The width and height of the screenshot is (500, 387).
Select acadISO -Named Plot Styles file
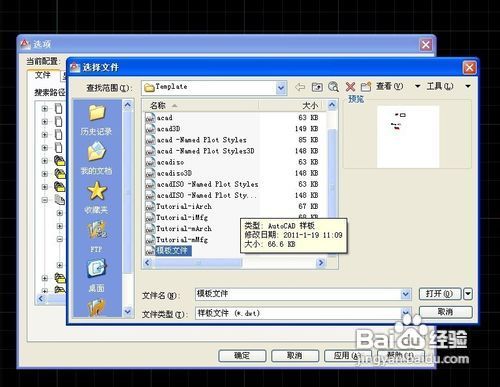207,184
